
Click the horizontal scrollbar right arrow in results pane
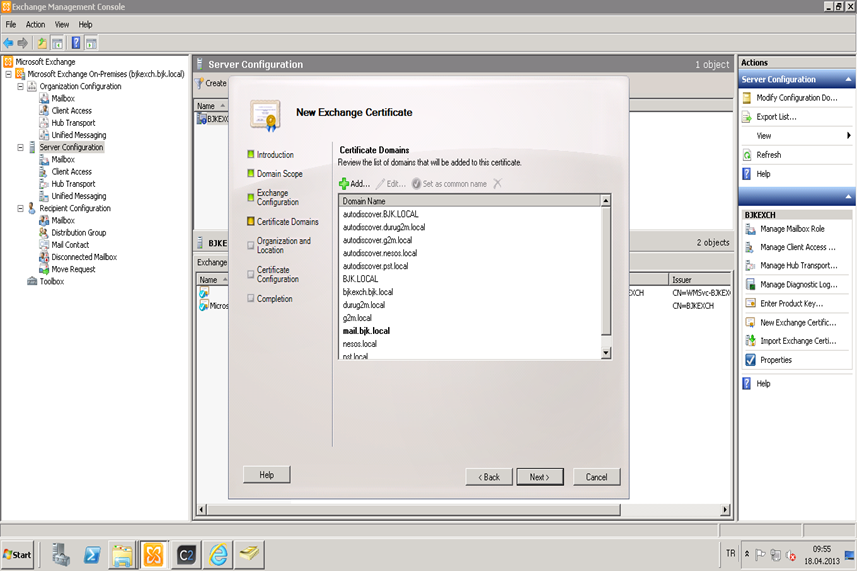click(x=725, y=510)
